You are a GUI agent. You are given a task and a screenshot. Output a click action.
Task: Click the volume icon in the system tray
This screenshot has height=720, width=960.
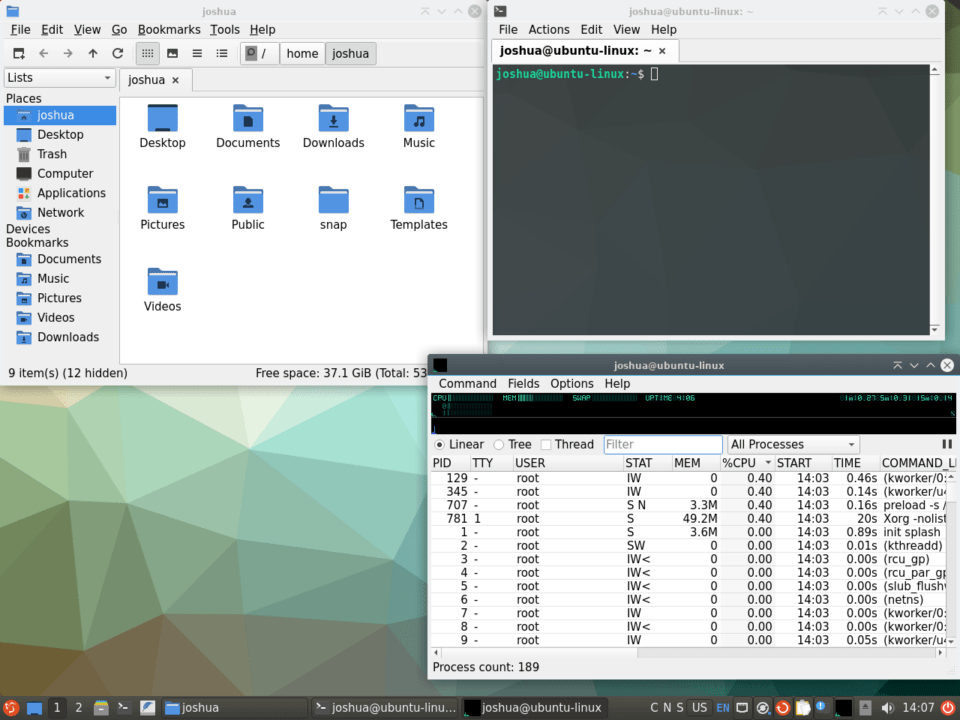(x=888, y=707)
